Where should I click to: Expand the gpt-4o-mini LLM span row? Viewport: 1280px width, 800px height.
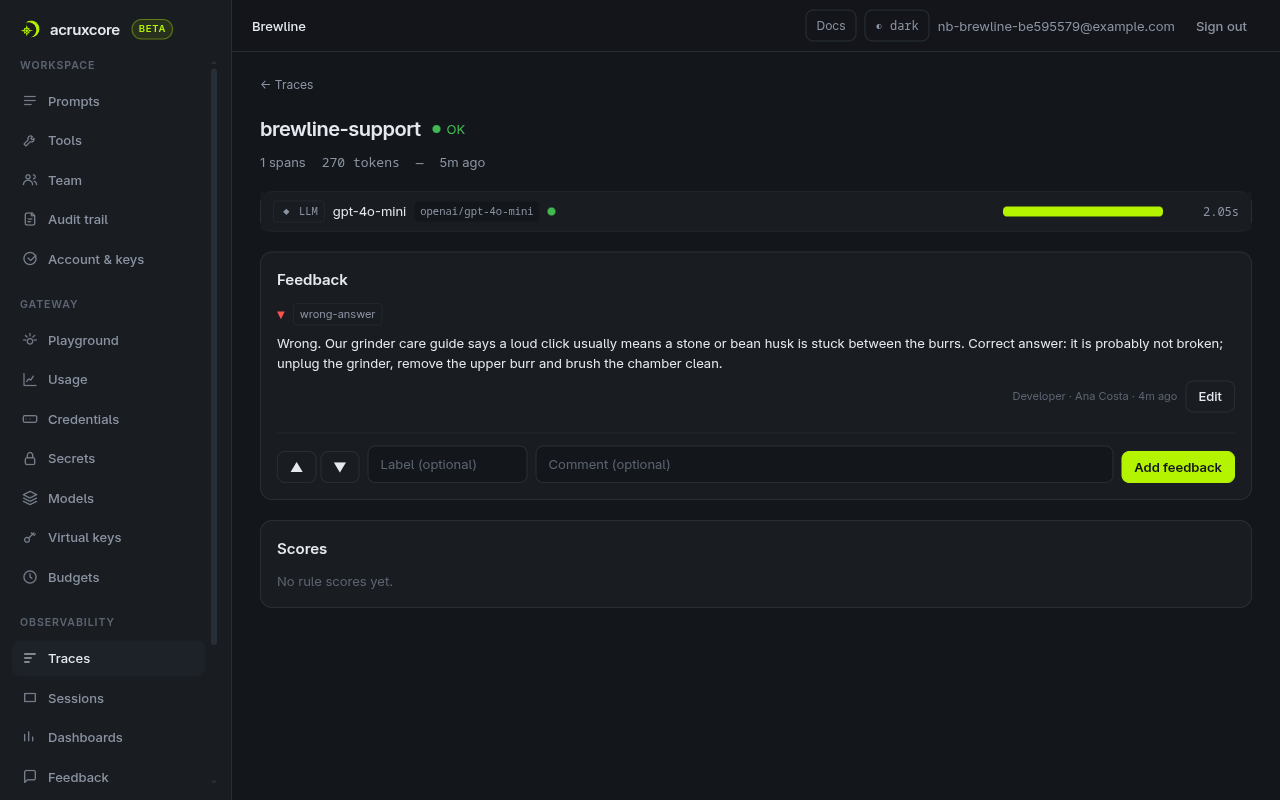point(756,211)
